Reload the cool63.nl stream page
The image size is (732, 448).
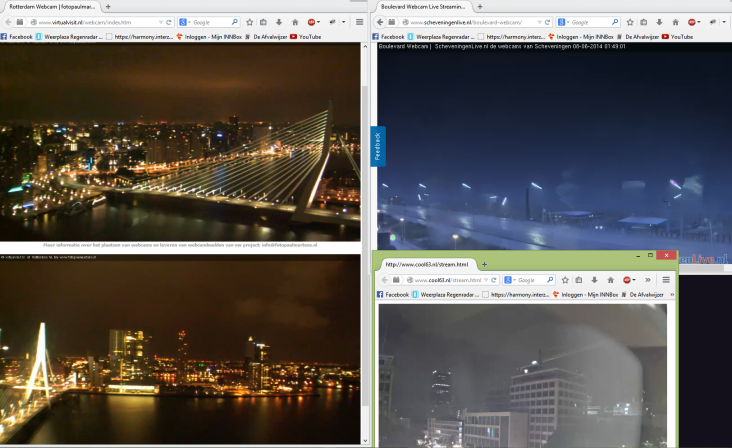click(x=493, y=280)
